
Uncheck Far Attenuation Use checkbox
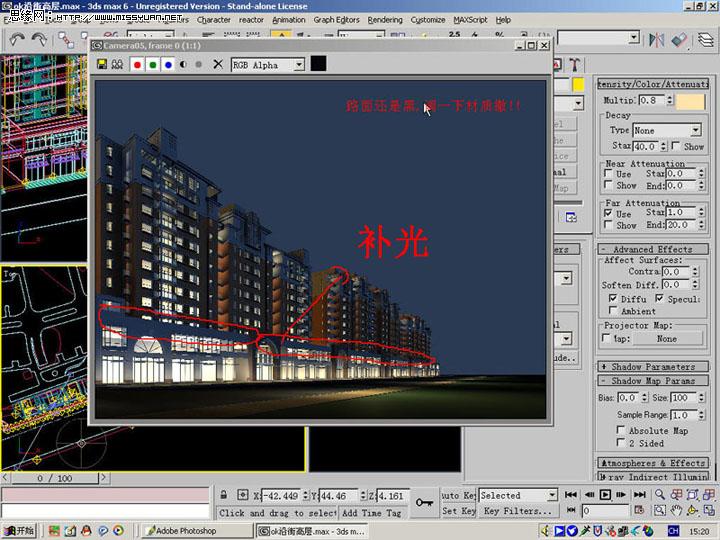point(608,213)
